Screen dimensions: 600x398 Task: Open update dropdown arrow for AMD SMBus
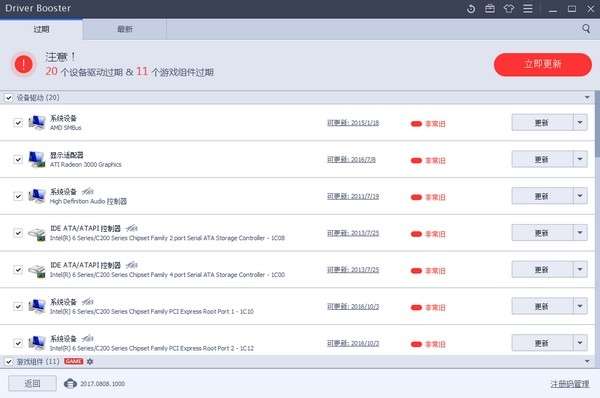click(x=580, y=122)
